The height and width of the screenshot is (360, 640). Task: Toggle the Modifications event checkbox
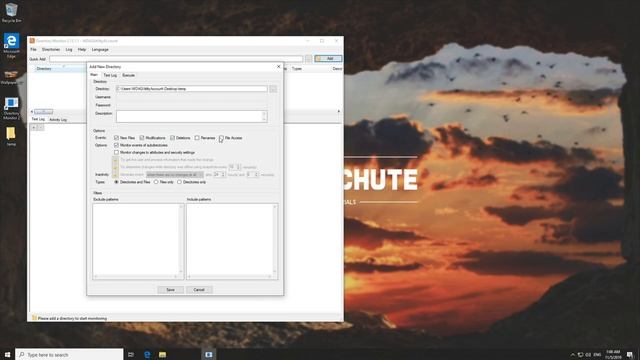(x=142, y=138)
